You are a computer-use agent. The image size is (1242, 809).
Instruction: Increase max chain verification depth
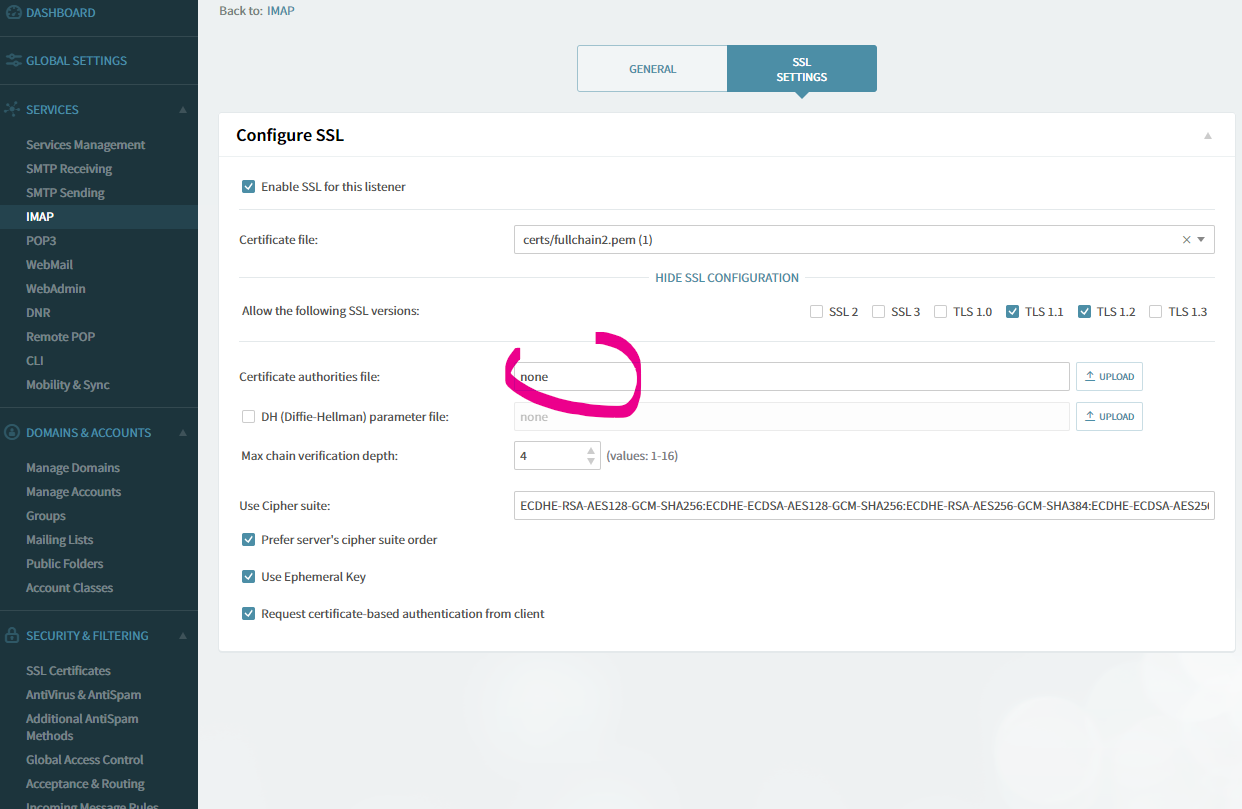click(x=590, y=450)
